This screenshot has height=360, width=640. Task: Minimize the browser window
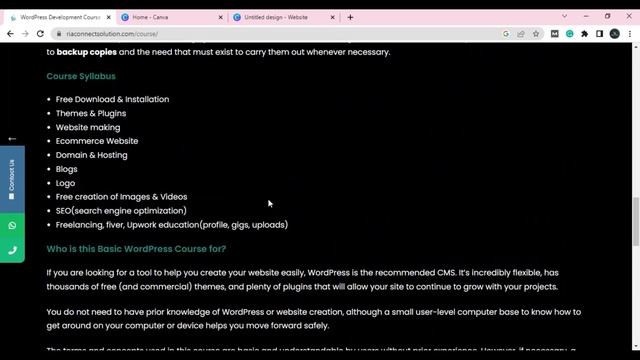tap(586, 16)
